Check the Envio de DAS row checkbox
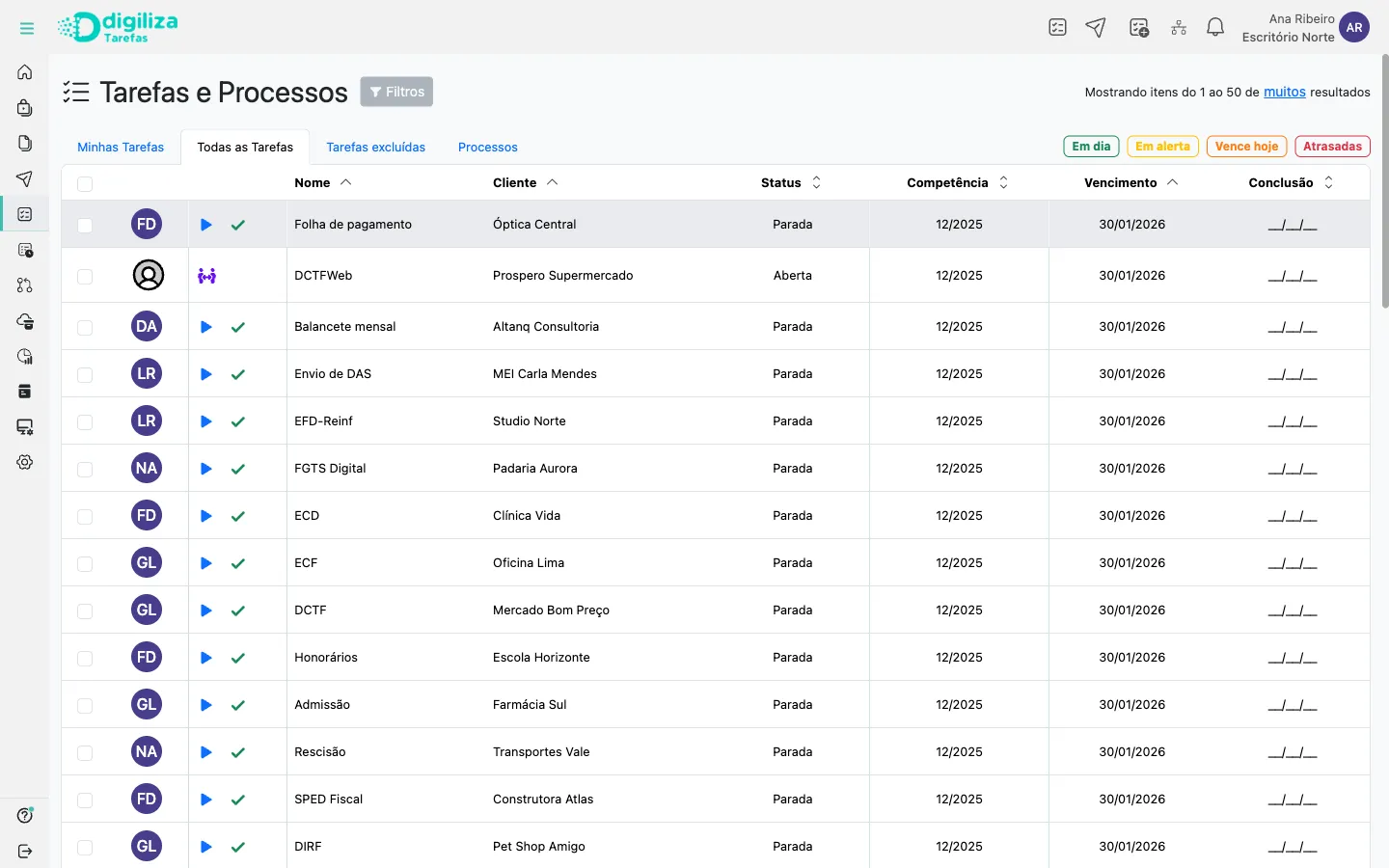This screenshot has height=868, width=1389. click(85, 374)
